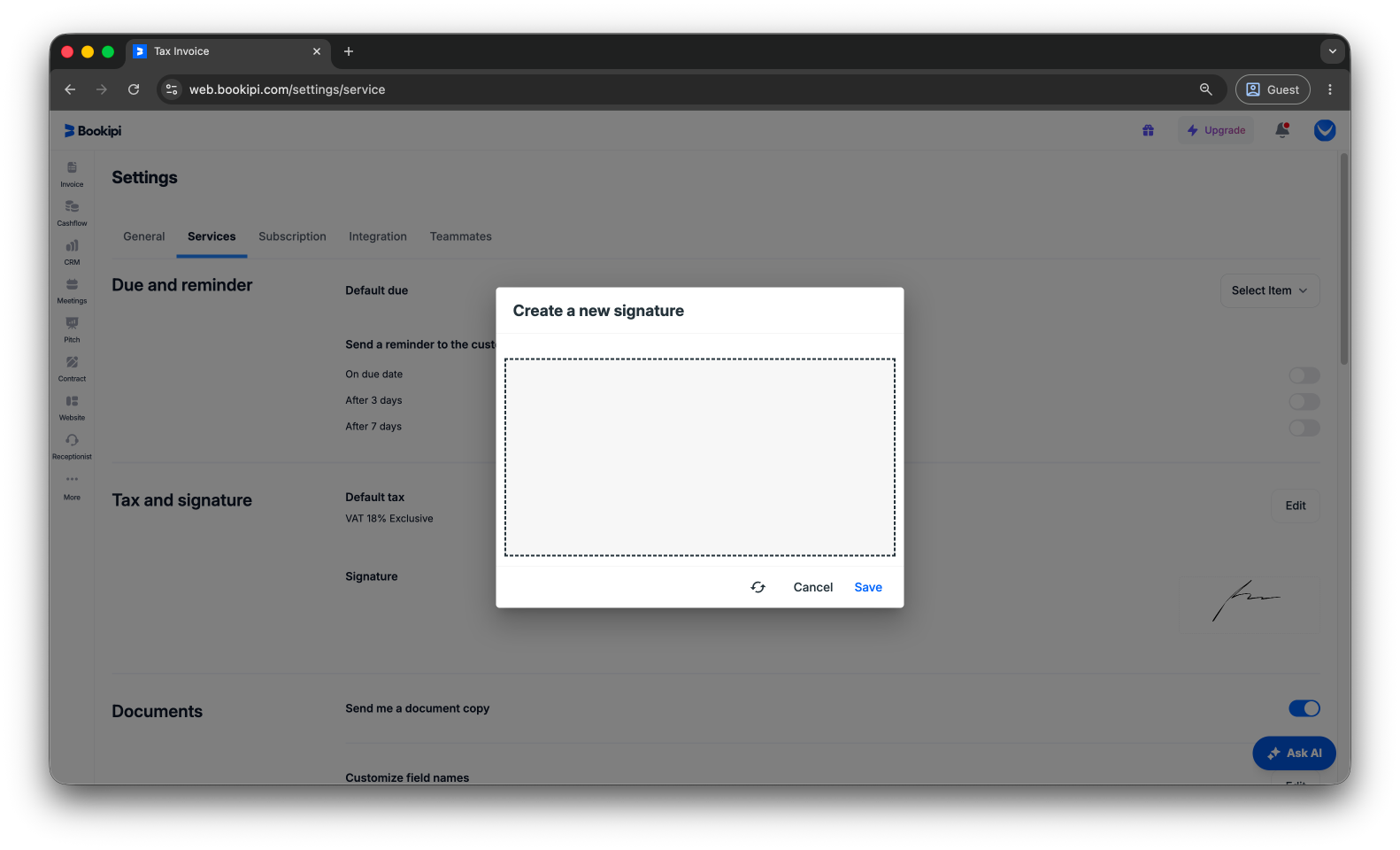
Task: Open the Cashflow sidebar icon
Action: (72, 213)
